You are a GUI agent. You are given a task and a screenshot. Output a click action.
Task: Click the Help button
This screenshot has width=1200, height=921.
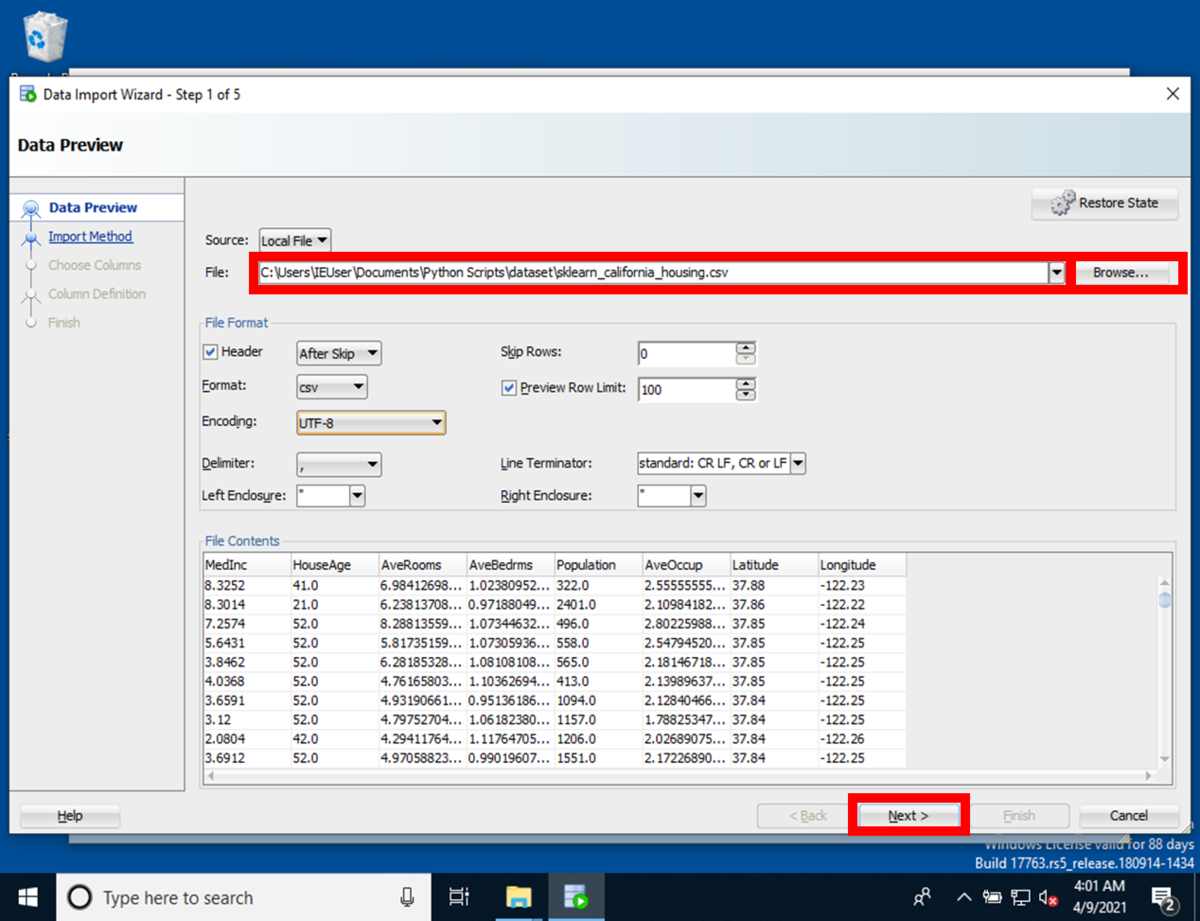[70, 816]
